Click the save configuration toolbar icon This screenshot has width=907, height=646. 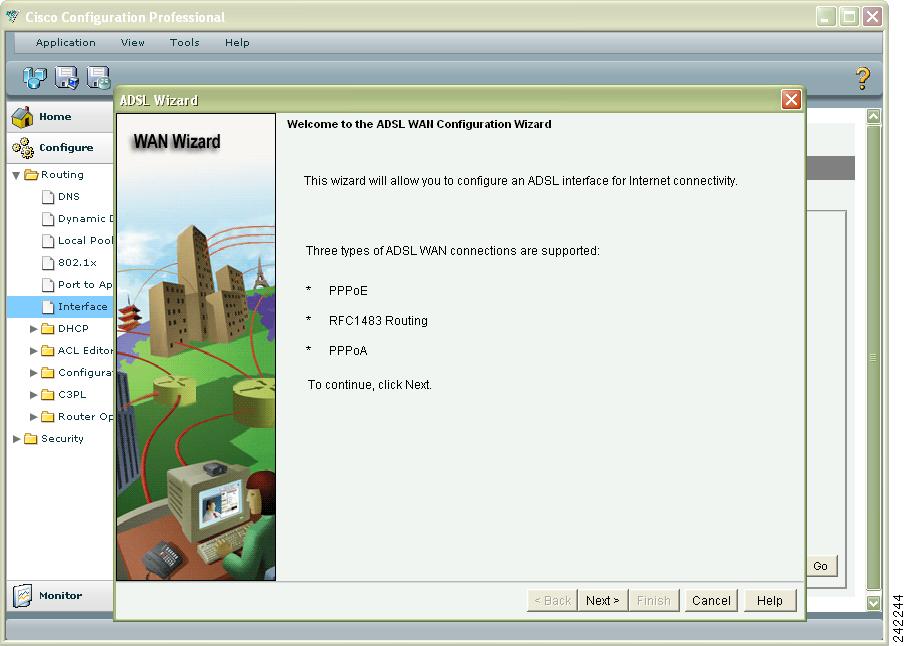coord(67,77)
